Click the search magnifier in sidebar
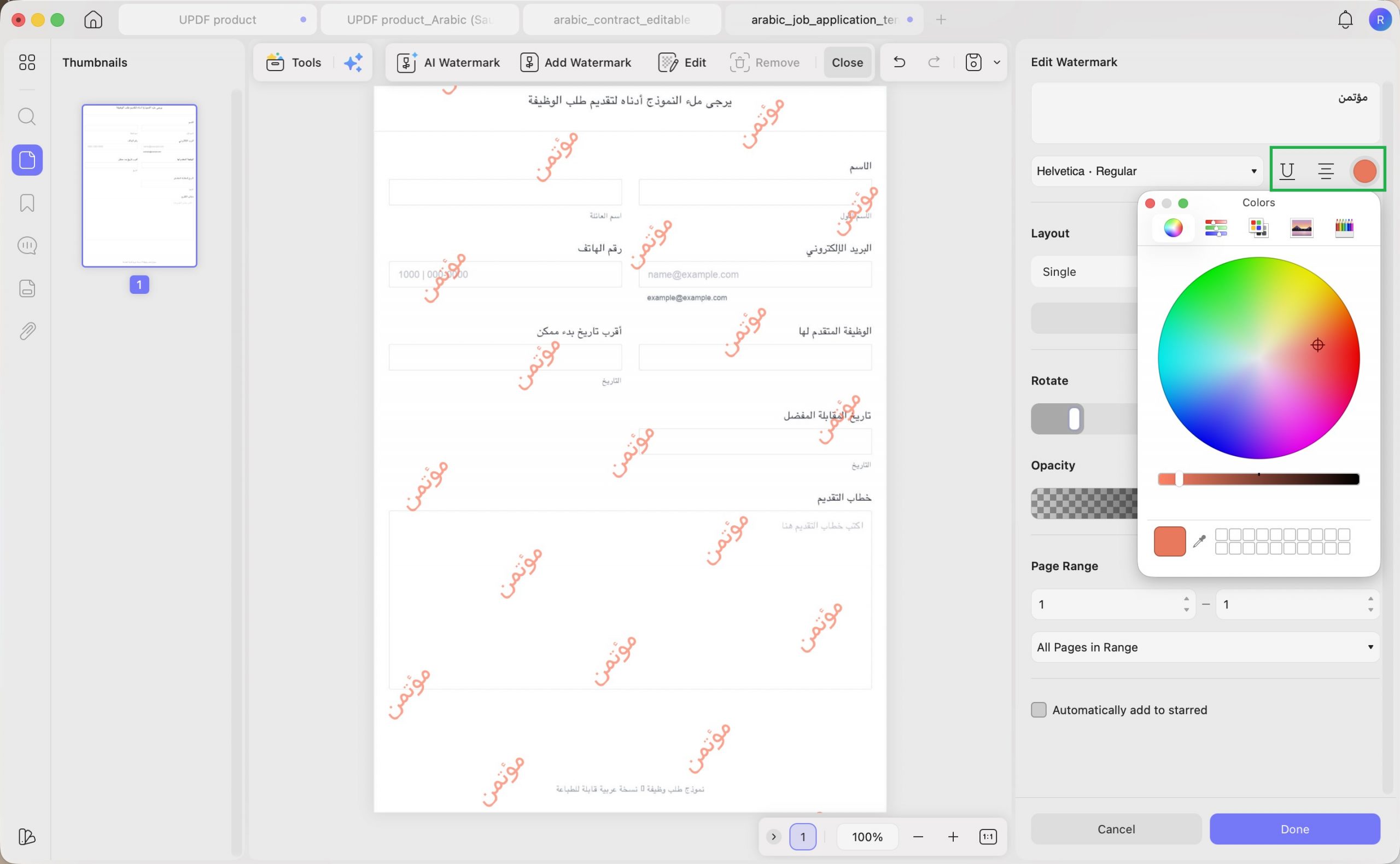This screenshot has width=1400, height=864. (27, 117)
